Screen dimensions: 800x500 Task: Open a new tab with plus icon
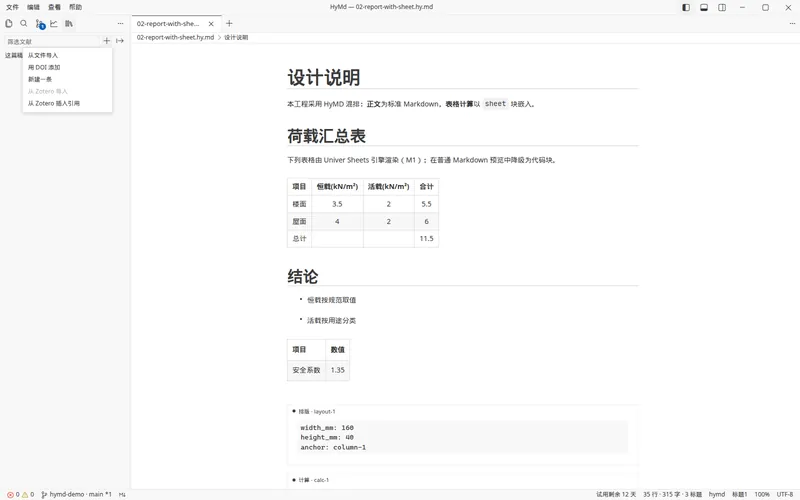pos(229,23)
